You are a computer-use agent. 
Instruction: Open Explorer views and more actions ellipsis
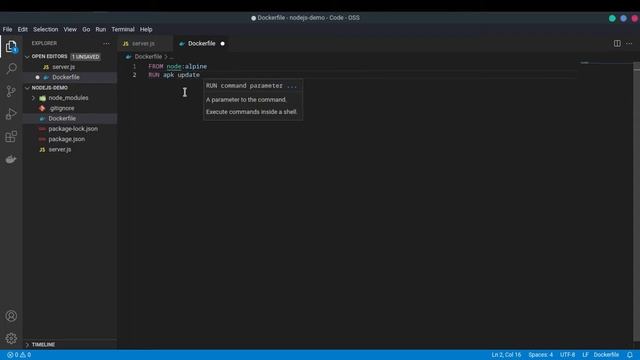coord(107,43)
